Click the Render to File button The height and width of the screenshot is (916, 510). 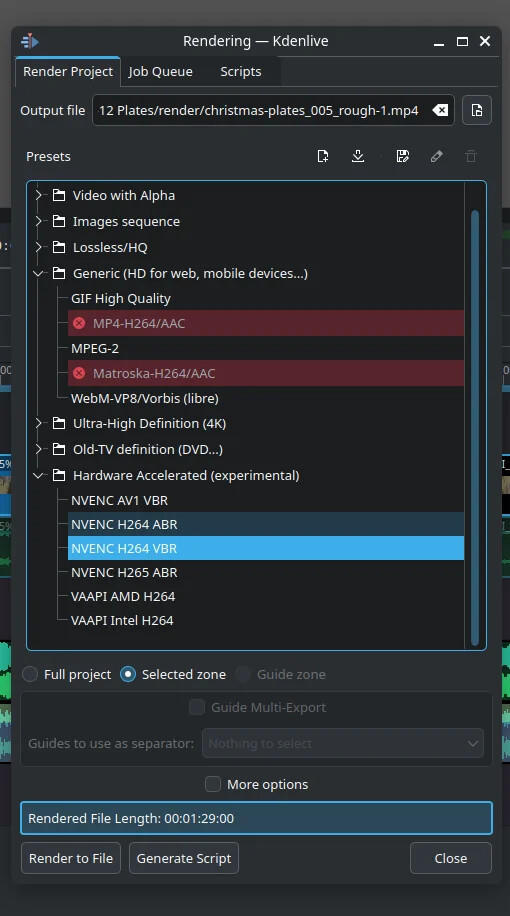(71, 858)
